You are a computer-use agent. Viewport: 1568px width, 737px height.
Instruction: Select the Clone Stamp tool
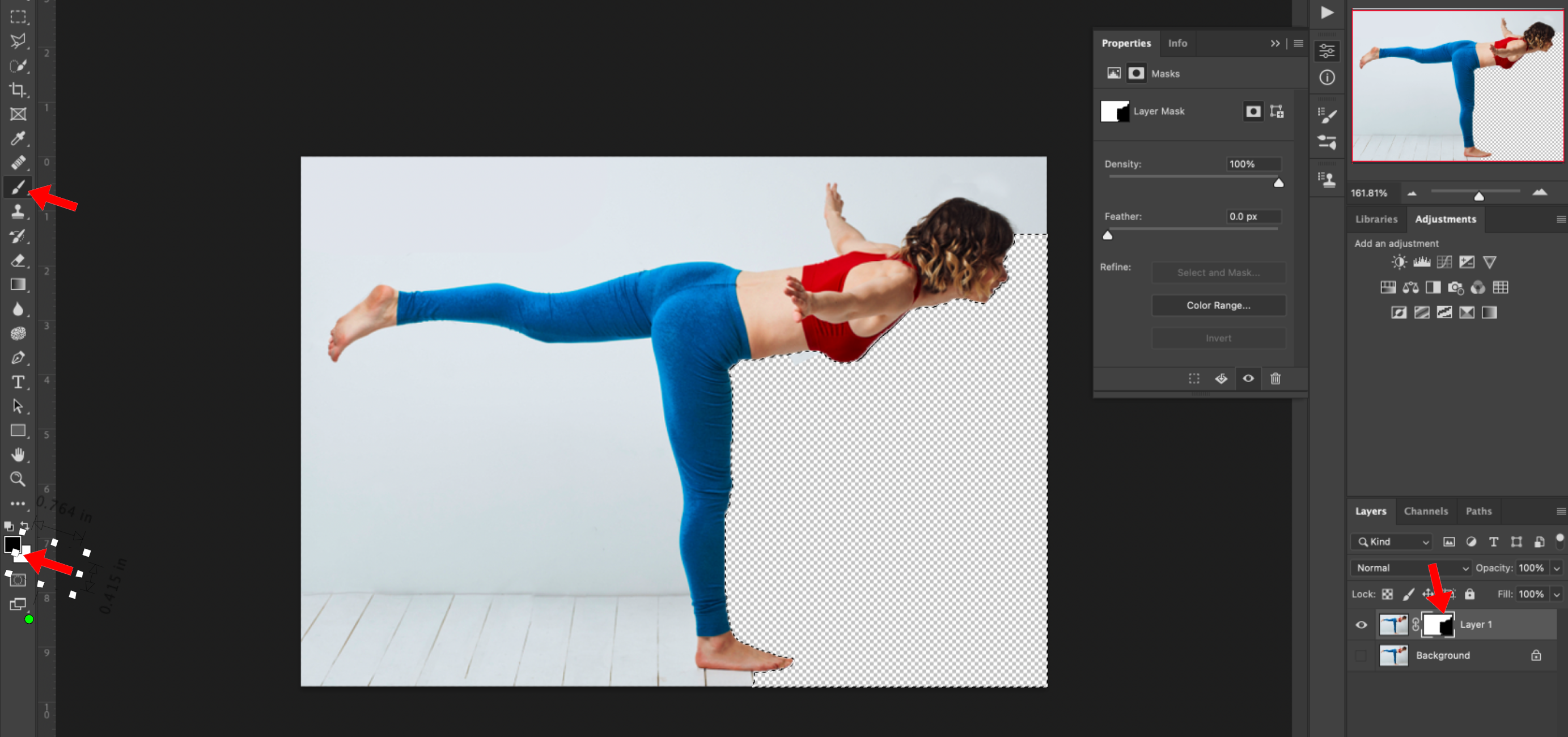[18, 212]
